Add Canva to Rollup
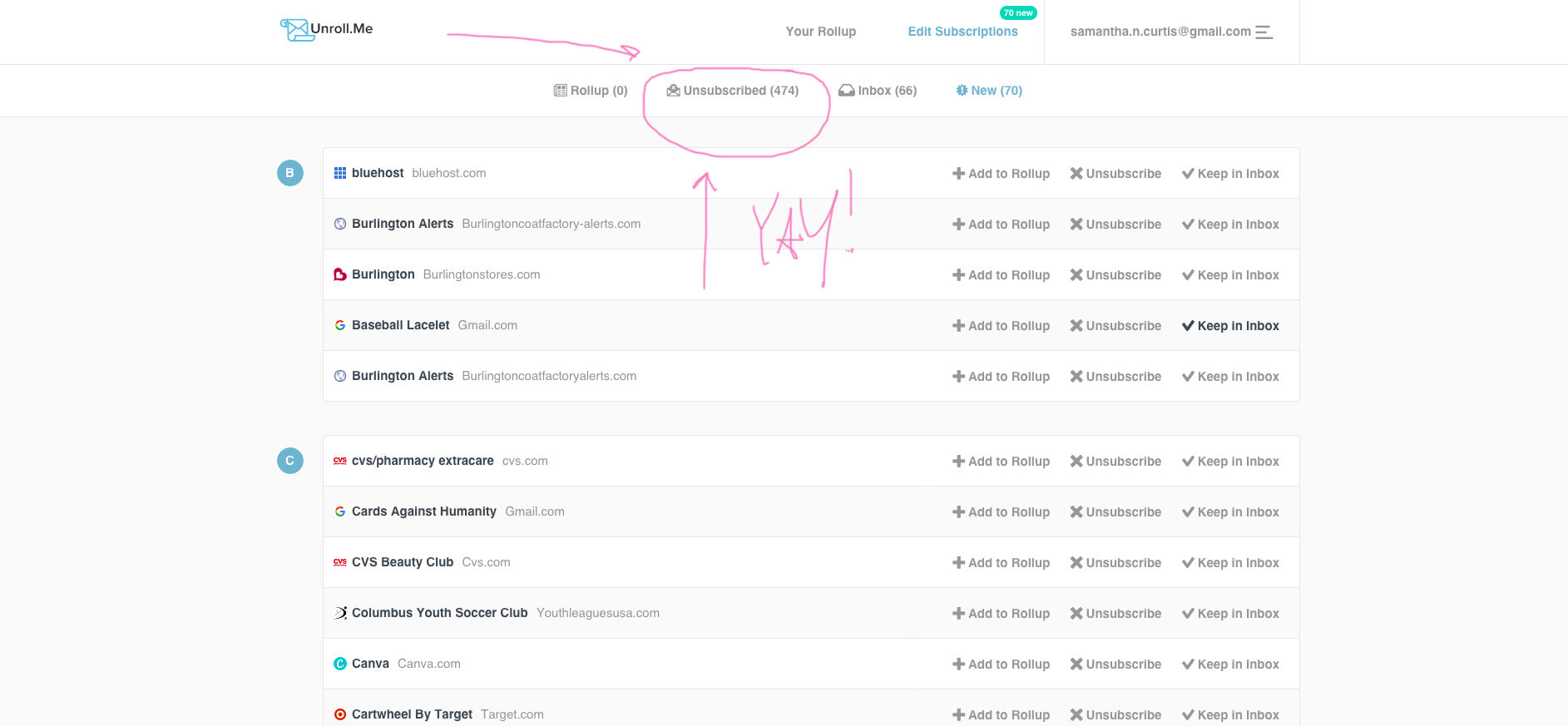This screenshot has width=1568, height=726. click(1002, 664)
